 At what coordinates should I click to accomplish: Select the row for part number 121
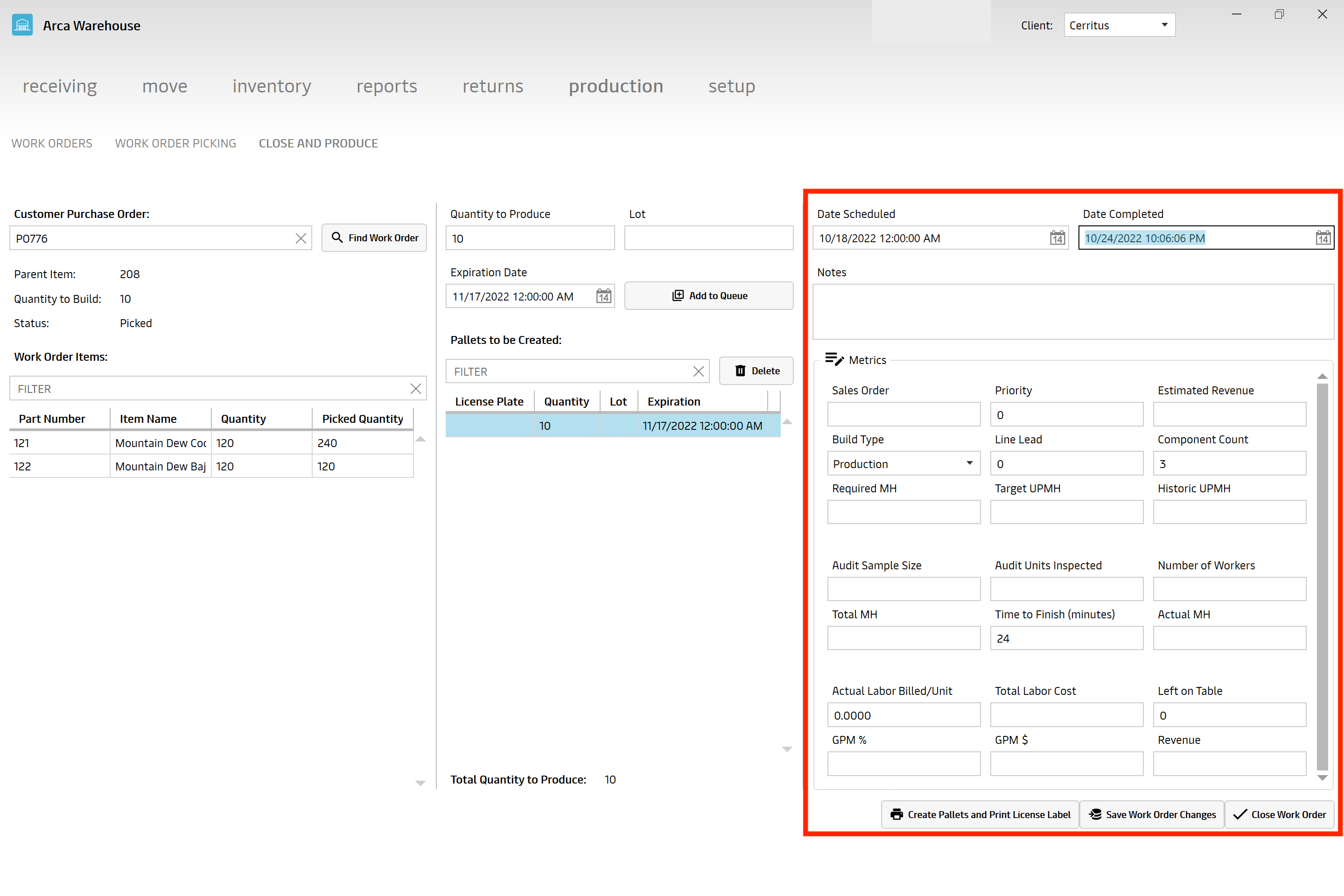pos(211,443)
